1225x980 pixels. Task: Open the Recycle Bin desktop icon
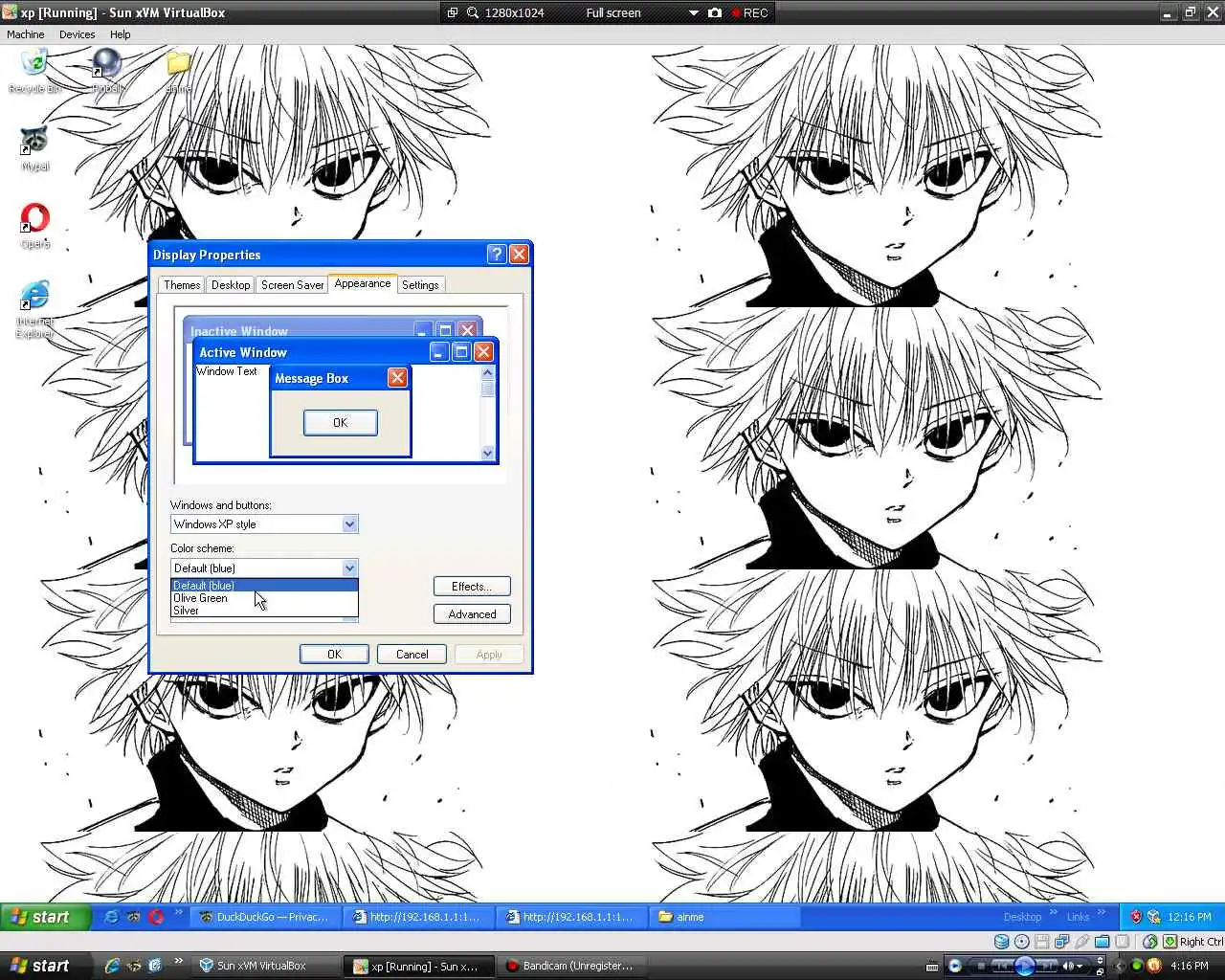(34, 72)
